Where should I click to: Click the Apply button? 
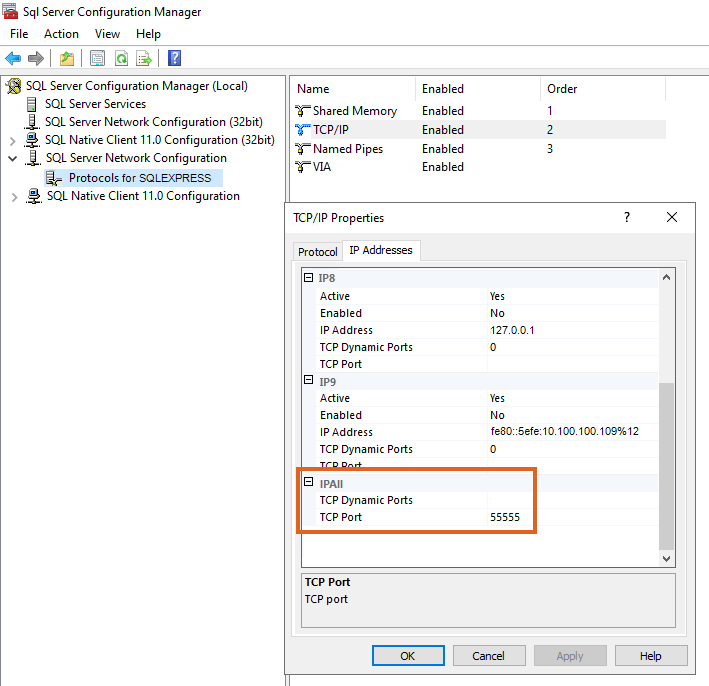click(x=570, y=656)
